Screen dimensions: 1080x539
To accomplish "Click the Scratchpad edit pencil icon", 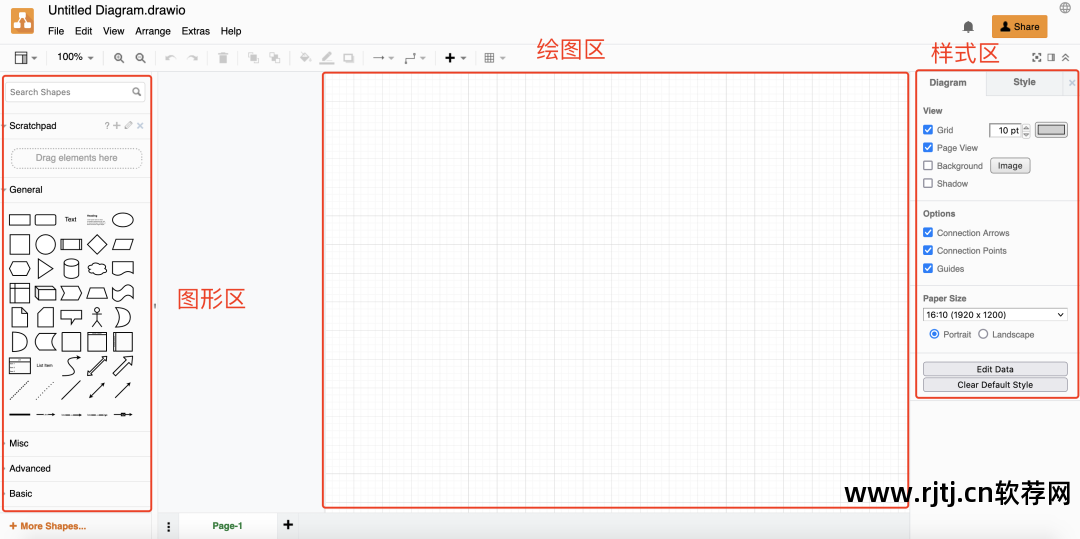I will pos(128,126).
